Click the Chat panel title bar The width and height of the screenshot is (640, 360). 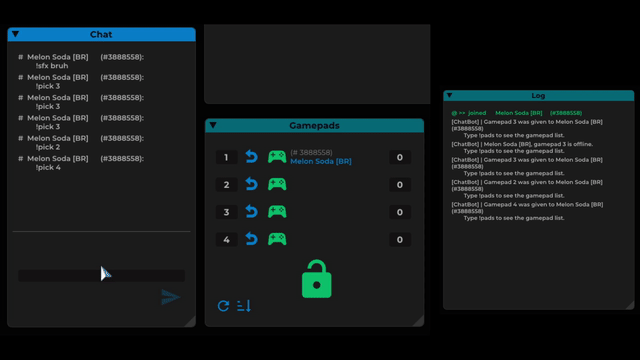(101, 34)
